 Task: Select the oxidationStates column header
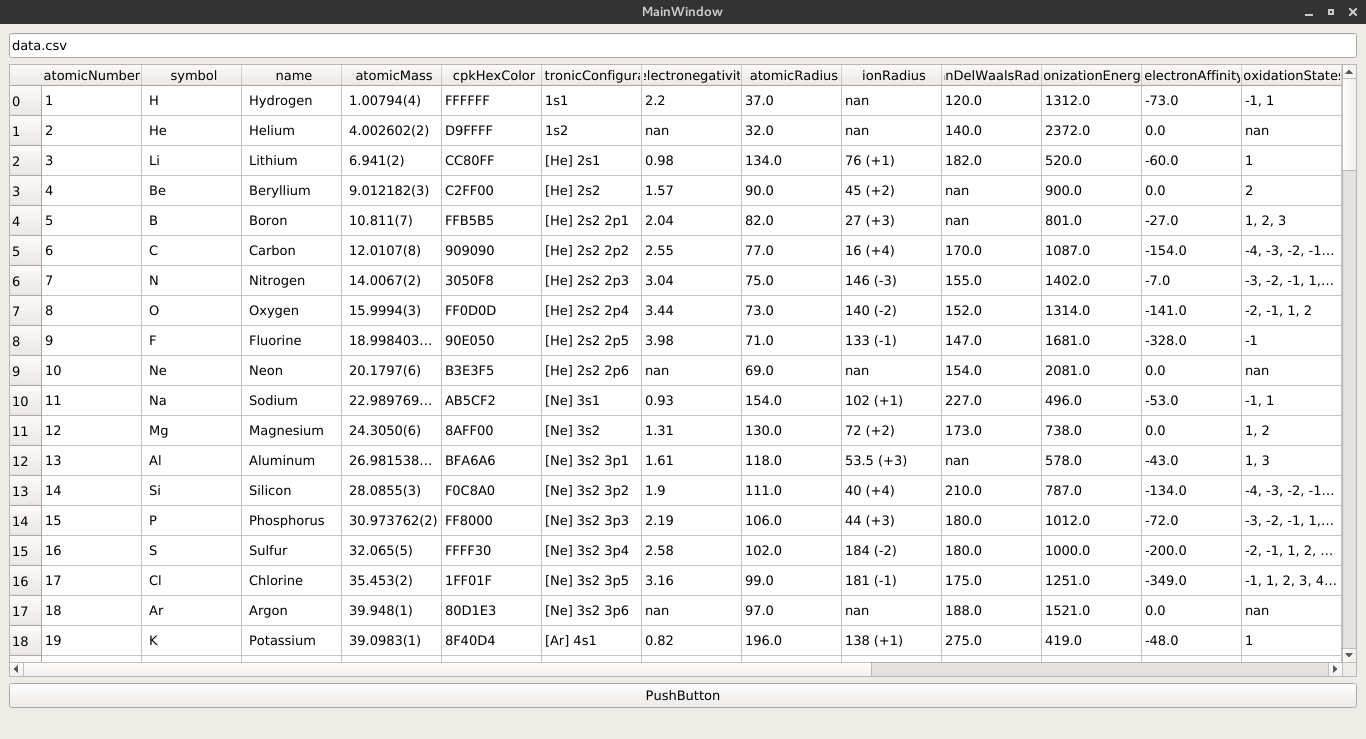(x=1291, y=75)
